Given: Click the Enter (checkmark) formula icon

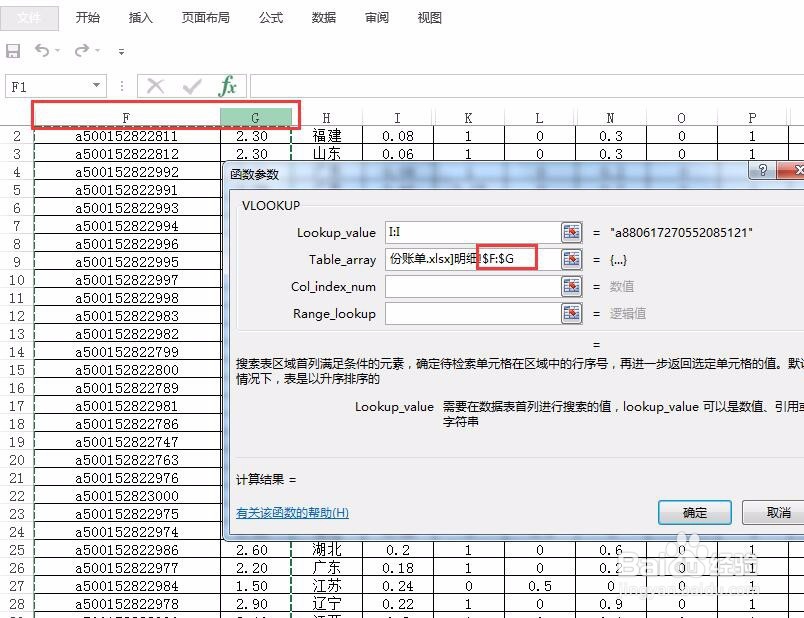Looking at the screenshot, I should (x=191, y=85).
